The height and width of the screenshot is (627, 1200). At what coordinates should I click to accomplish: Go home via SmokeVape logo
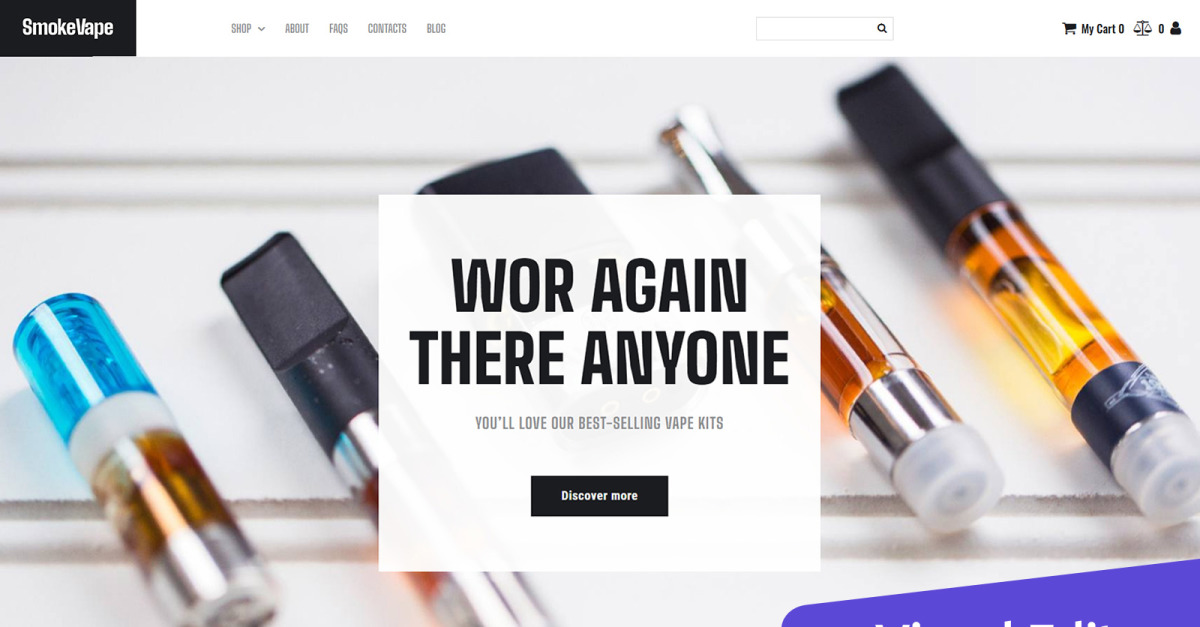tap(68, 28)
